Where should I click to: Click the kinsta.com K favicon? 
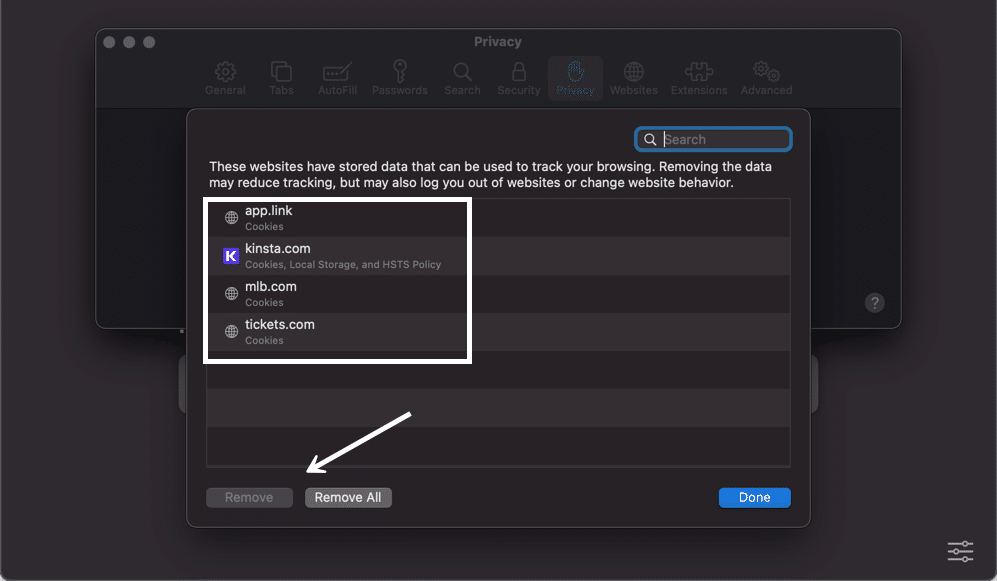pyautogui.click(x=231, y=256)
